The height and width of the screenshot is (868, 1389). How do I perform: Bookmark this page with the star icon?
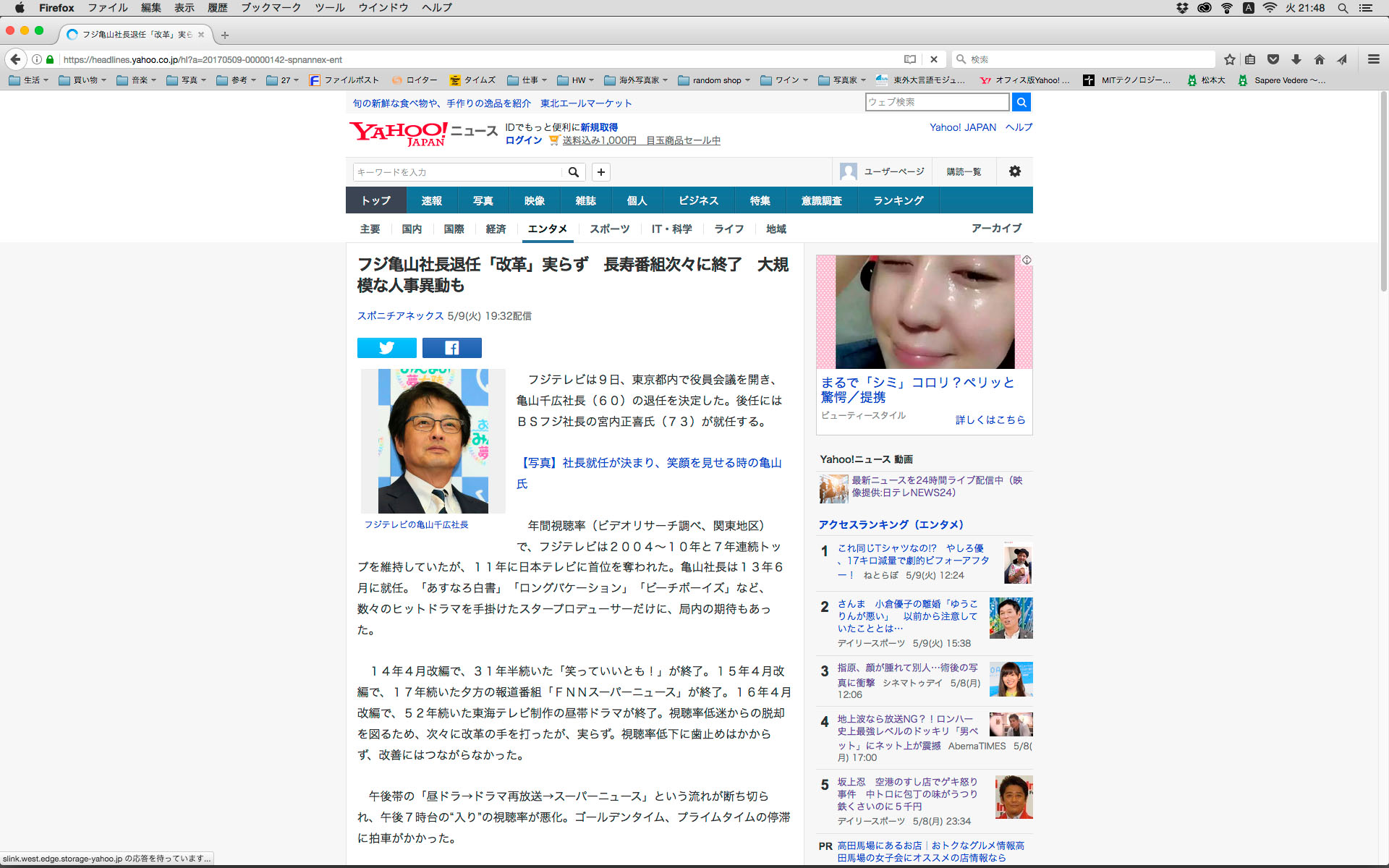tap(1230, 59)
